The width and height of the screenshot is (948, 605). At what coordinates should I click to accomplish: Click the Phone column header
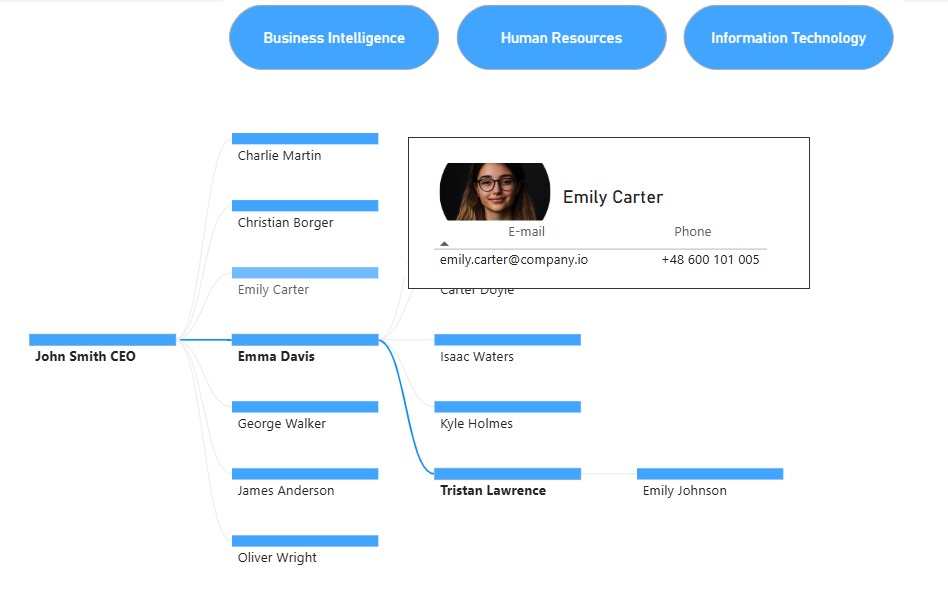pyautogui.click(x=692, y=232)
